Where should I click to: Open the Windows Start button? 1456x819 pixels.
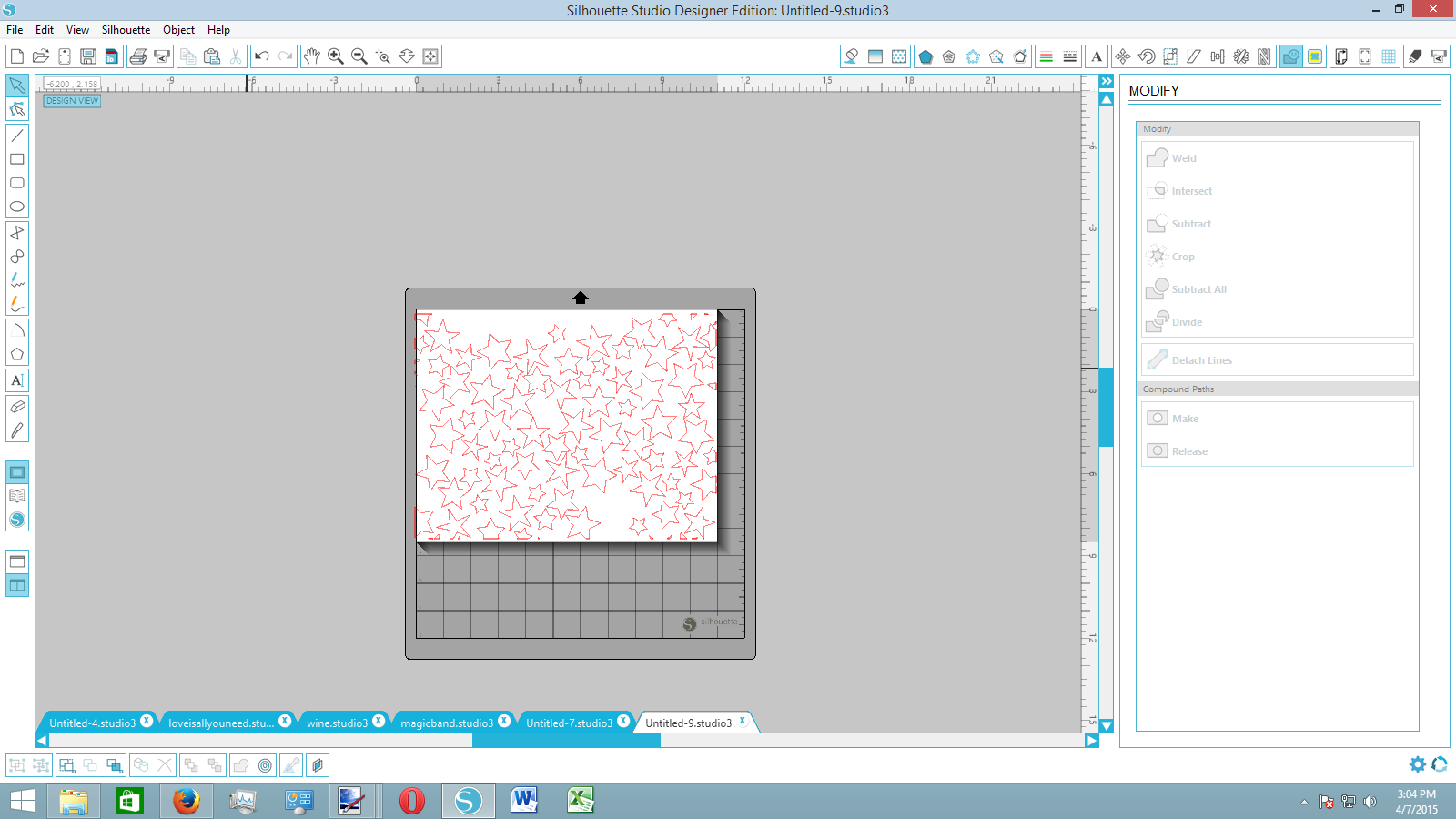[x=23, y=801]
